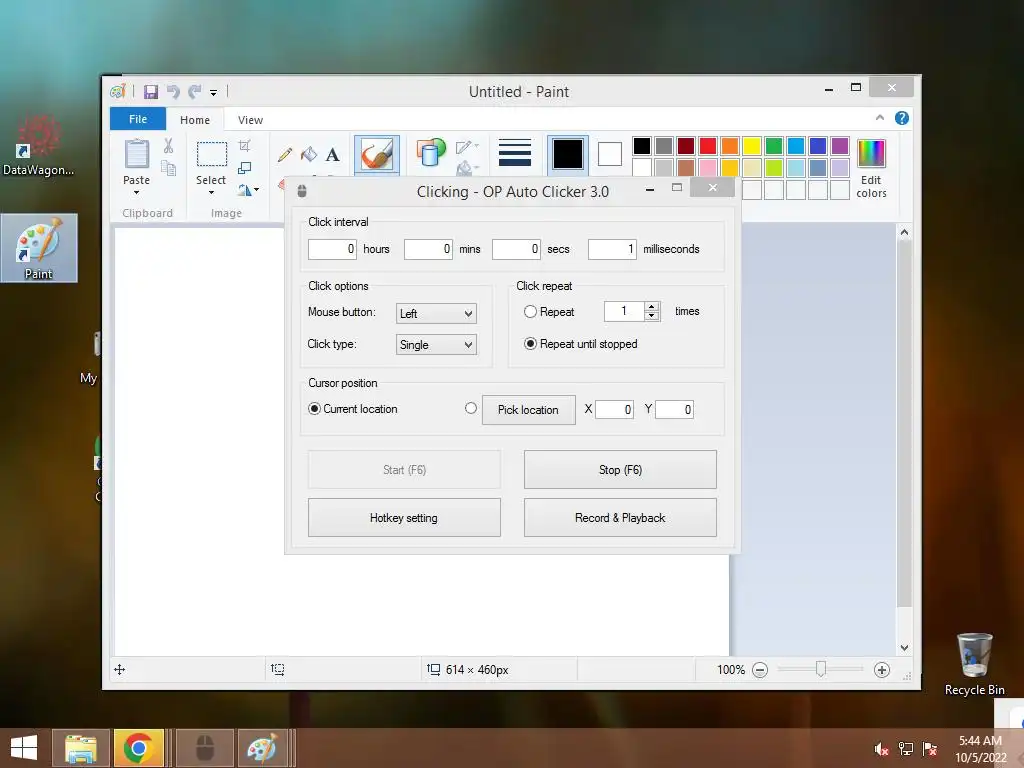Click the hours field in Click interval

332,249
